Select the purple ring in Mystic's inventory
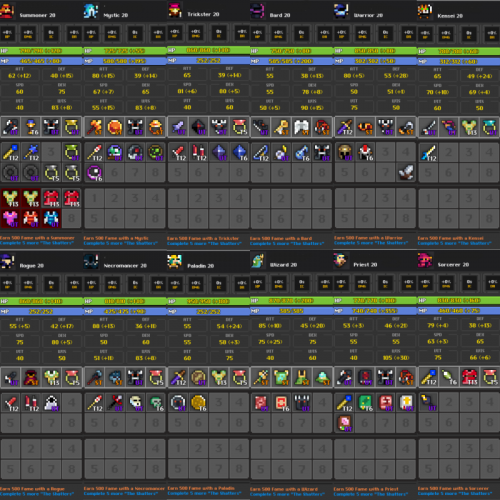 click(x=94, y=172)
